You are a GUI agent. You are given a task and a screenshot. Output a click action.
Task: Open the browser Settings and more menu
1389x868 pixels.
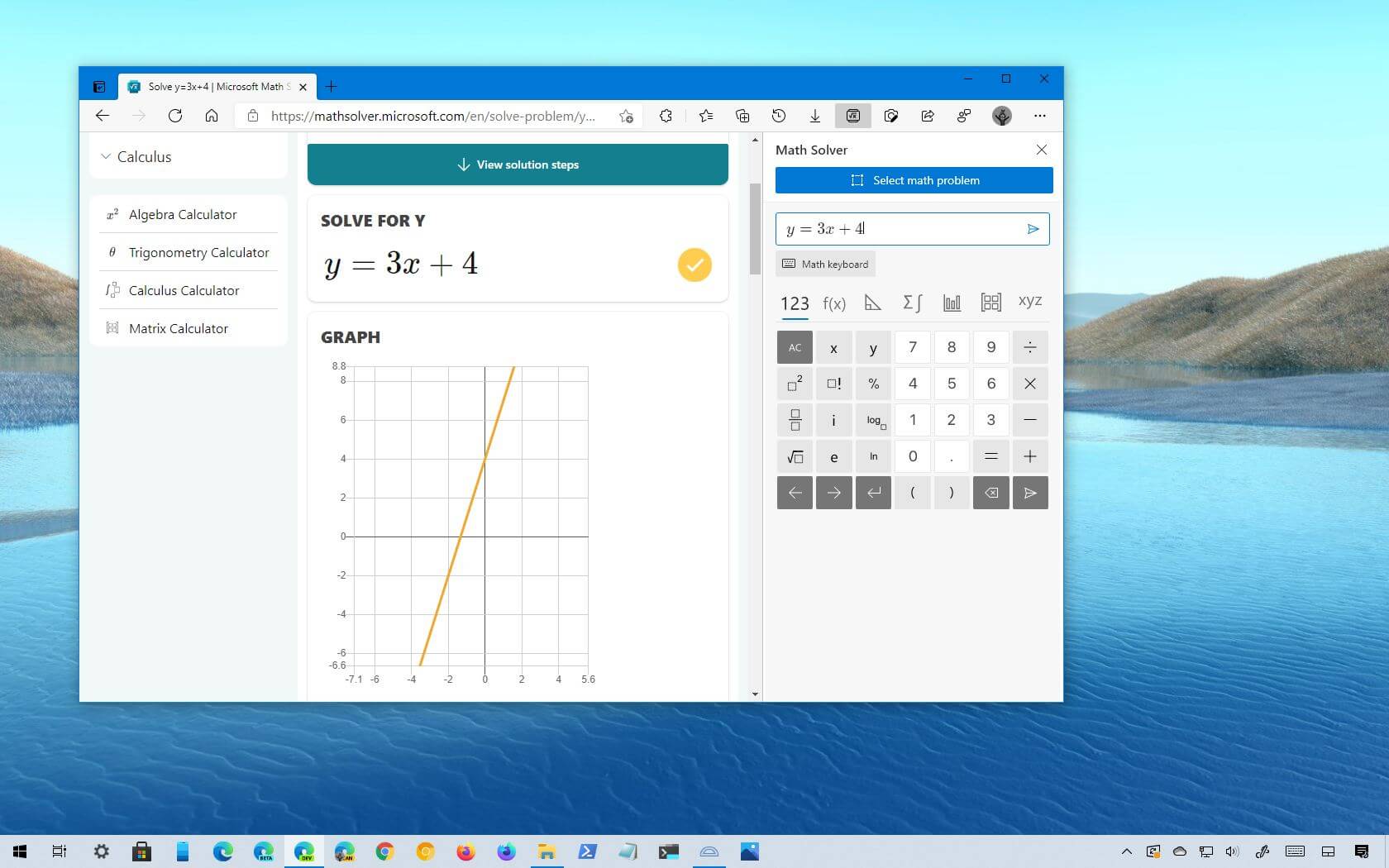(1039, 116)
